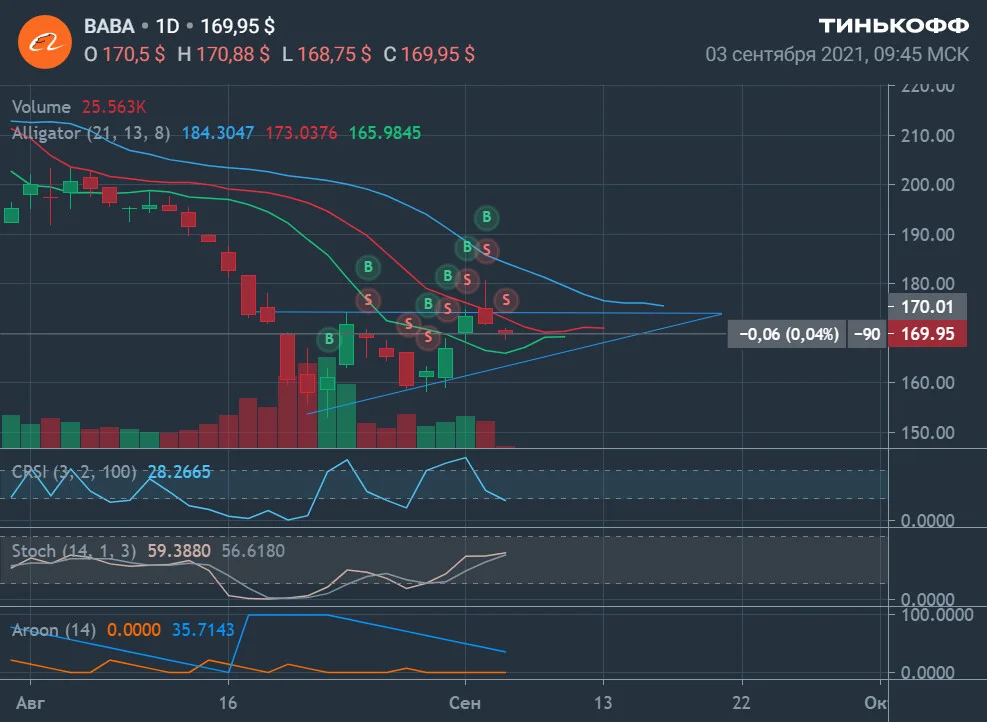
Task: Click the Stoch value 56.6180
Action: [x=253, y=551]
